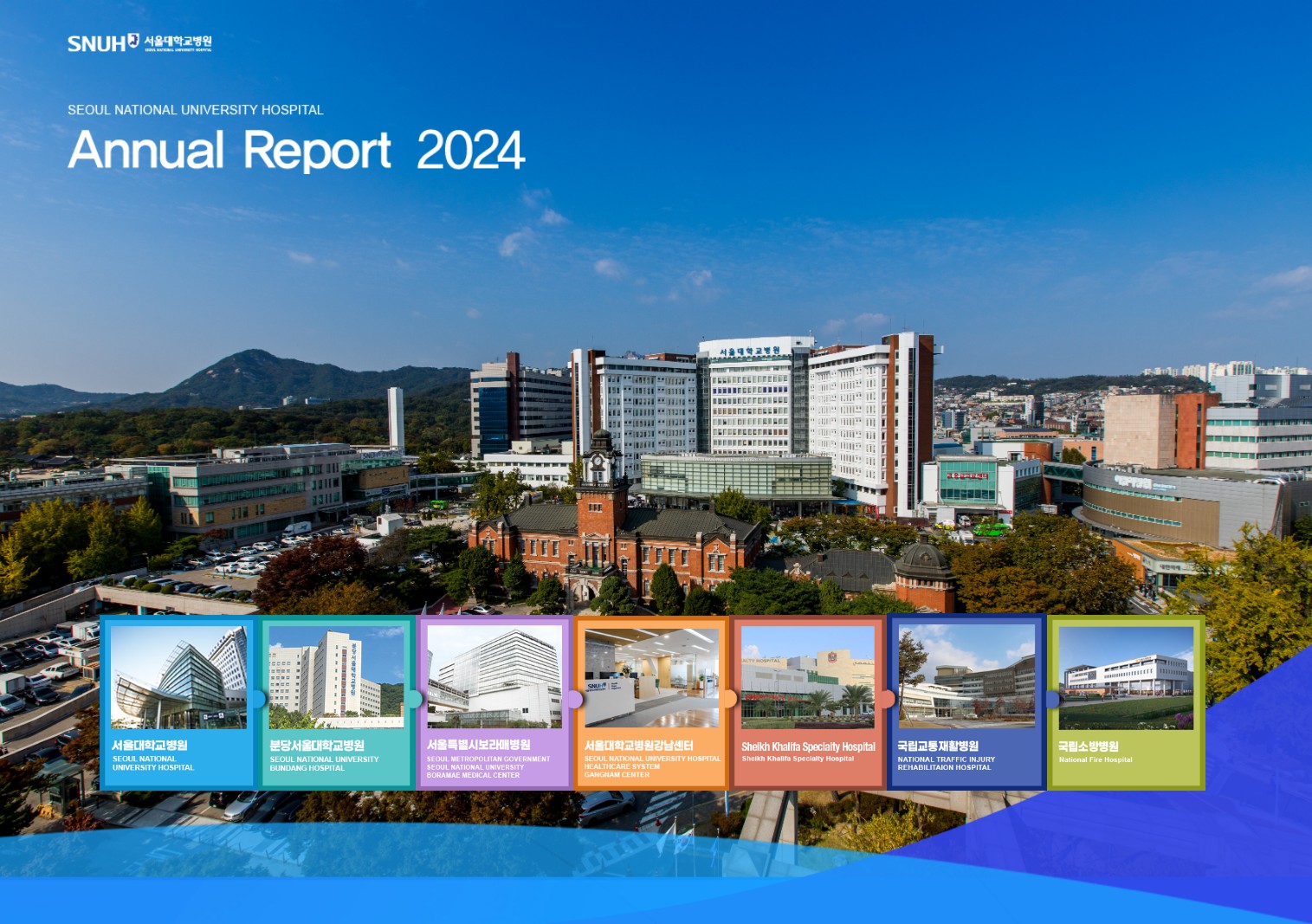
Task: Open the Sheikh Khalifa Specialty Hospital photo
Action: point(808,677)
